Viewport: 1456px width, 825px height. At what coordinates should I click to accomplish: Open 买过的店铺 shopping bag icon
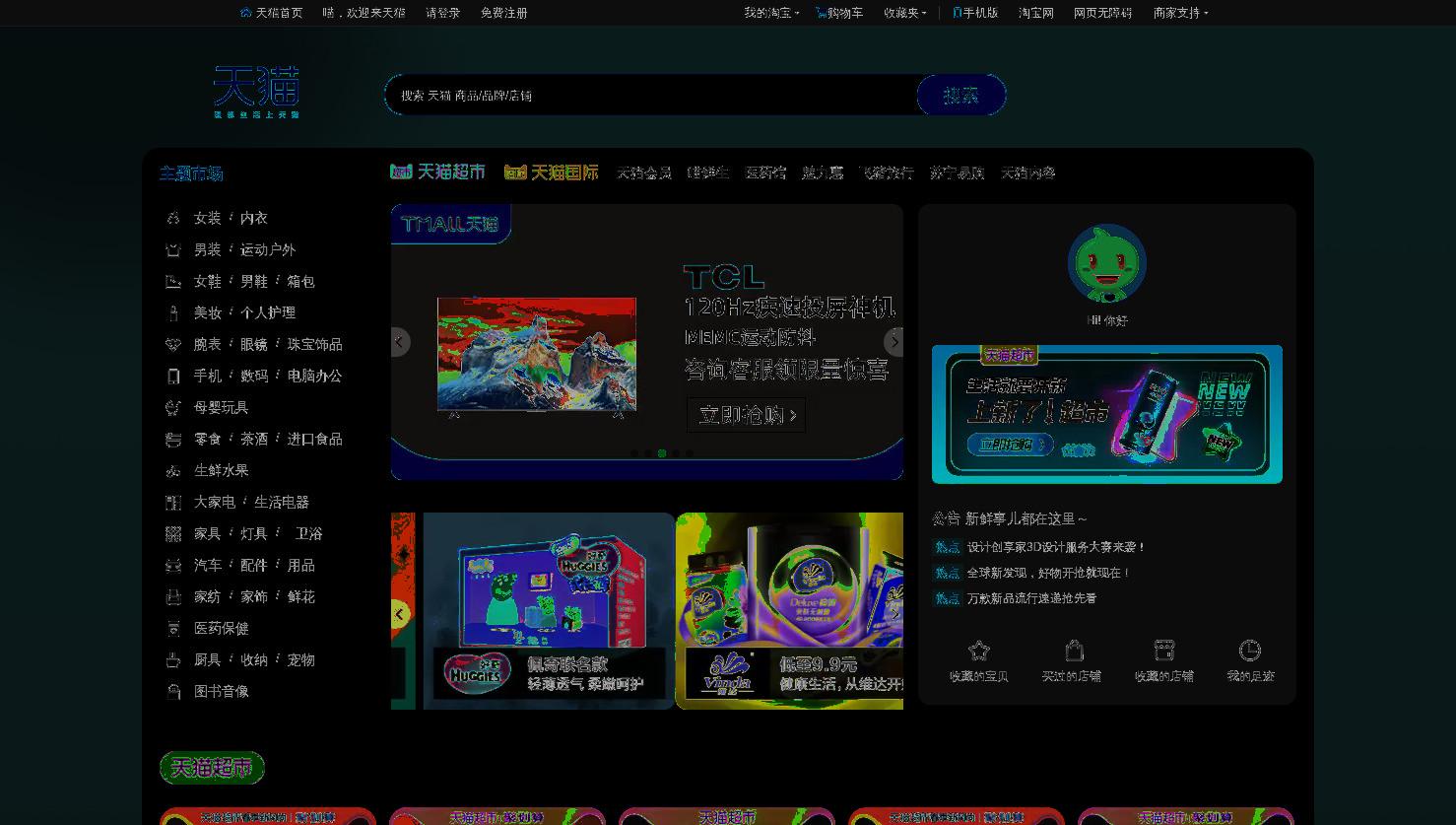click(1074, 651)
